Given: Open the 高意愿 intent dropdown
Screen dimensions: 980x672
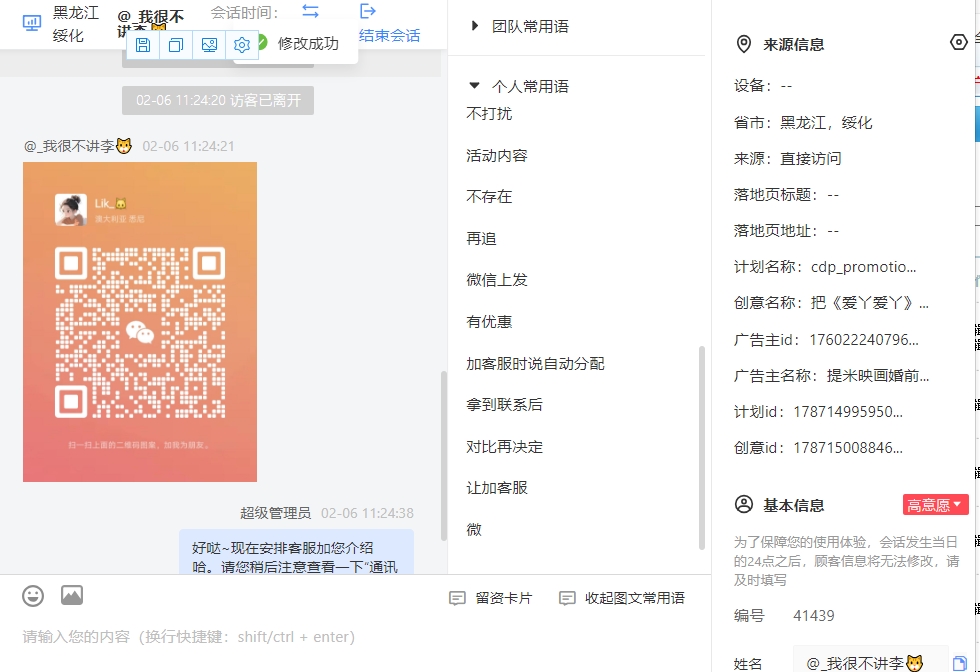Looking at the screenshot, I should (x=936, y=505).
